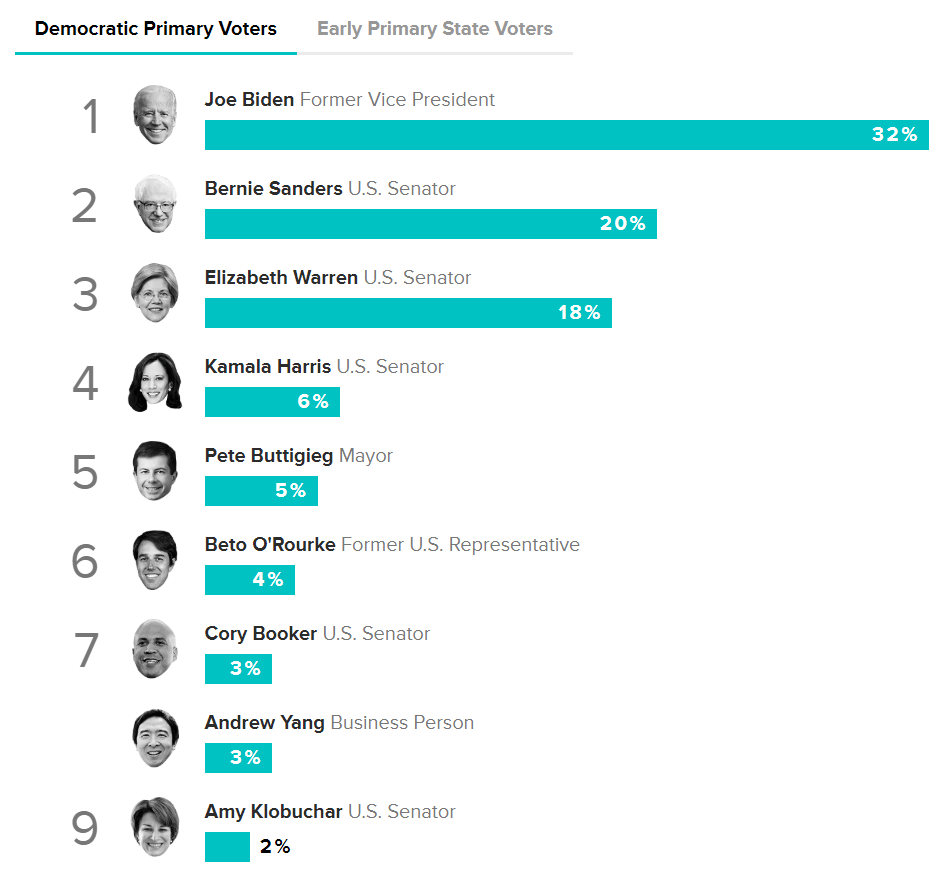Click Kamala Harris' portrait image
951x880 pixels.
pyautogui.click(x=155, y=382)
